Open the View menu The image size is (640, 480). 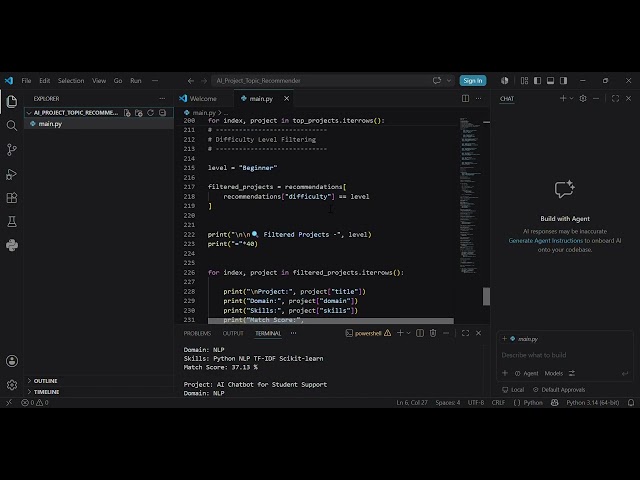tap(99, 80)
